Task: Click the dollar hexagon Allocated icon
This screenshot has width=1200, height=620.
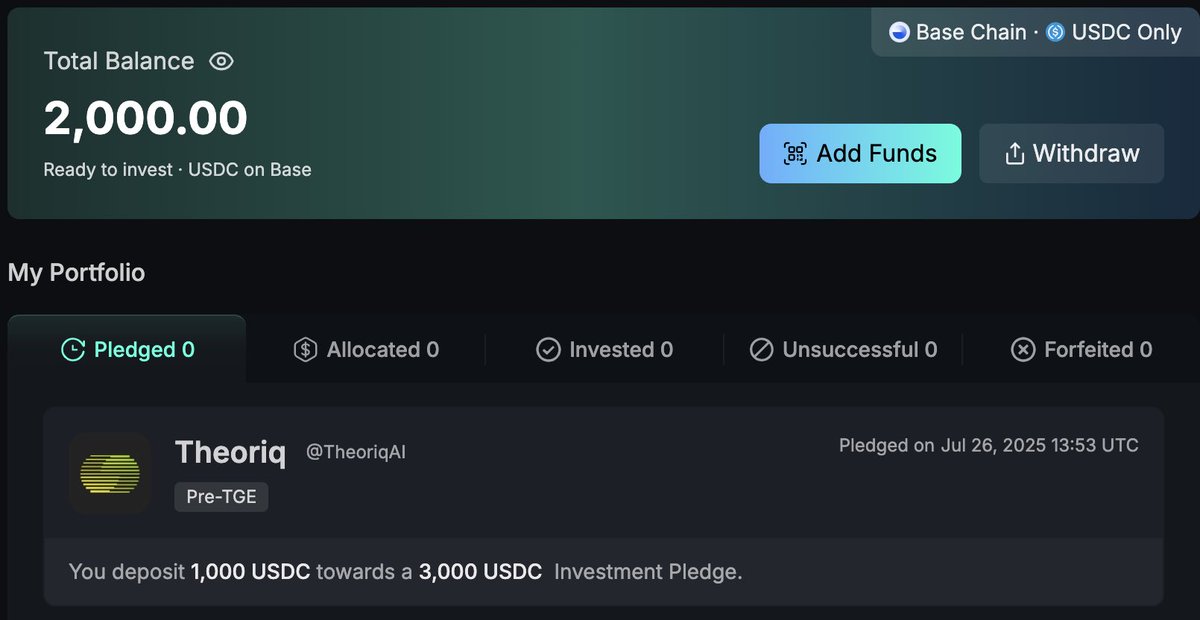Action: tap(305, 350)
